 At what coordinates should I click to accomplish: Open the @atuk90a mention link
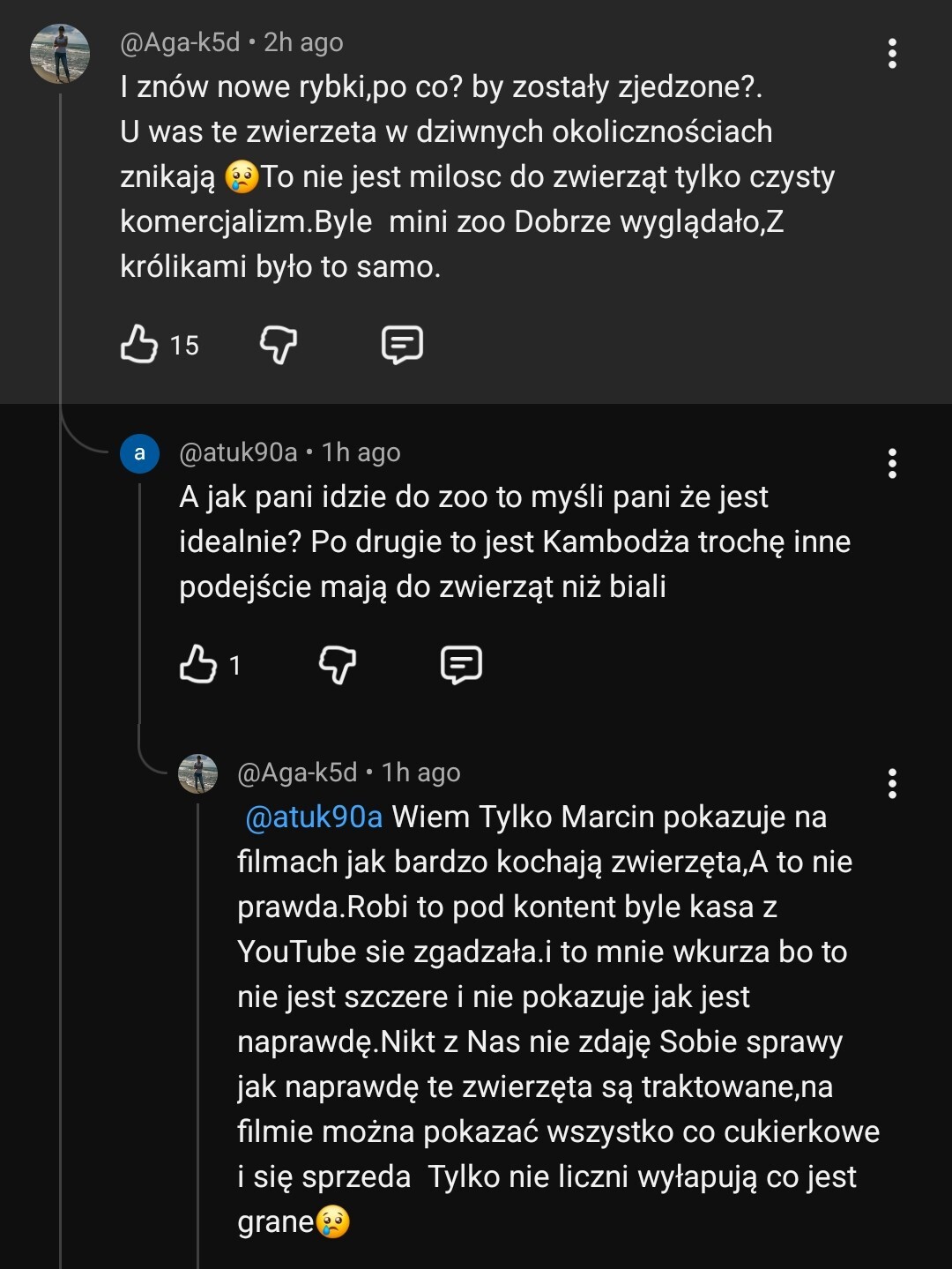pos(314,817)
